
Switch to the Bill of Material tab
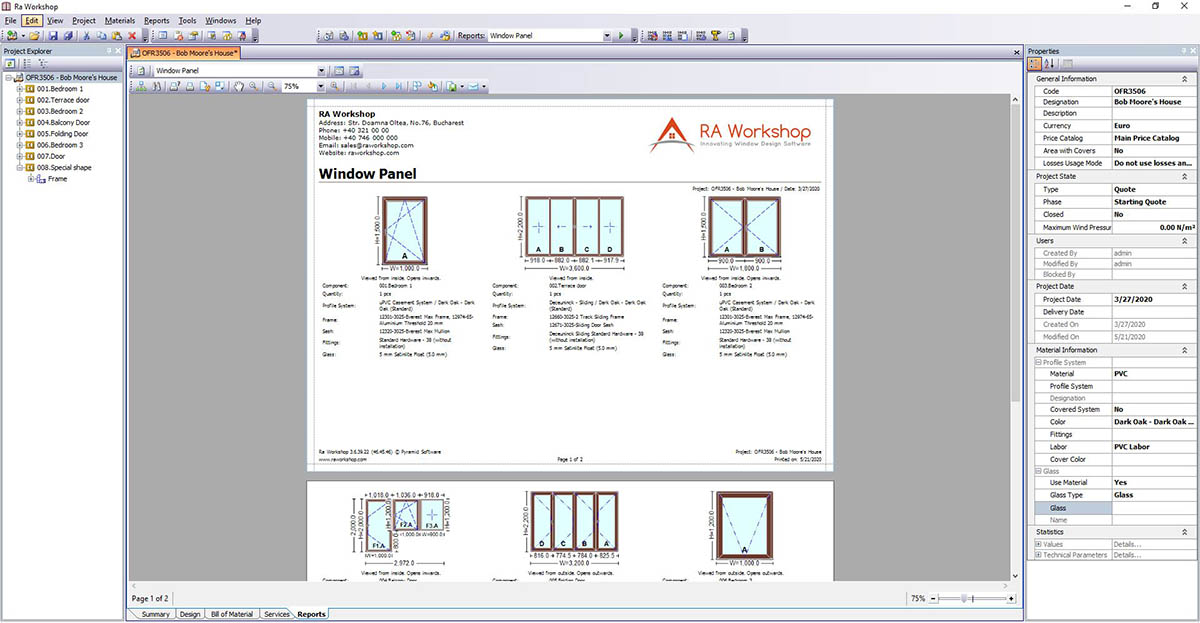pos(231,614)
